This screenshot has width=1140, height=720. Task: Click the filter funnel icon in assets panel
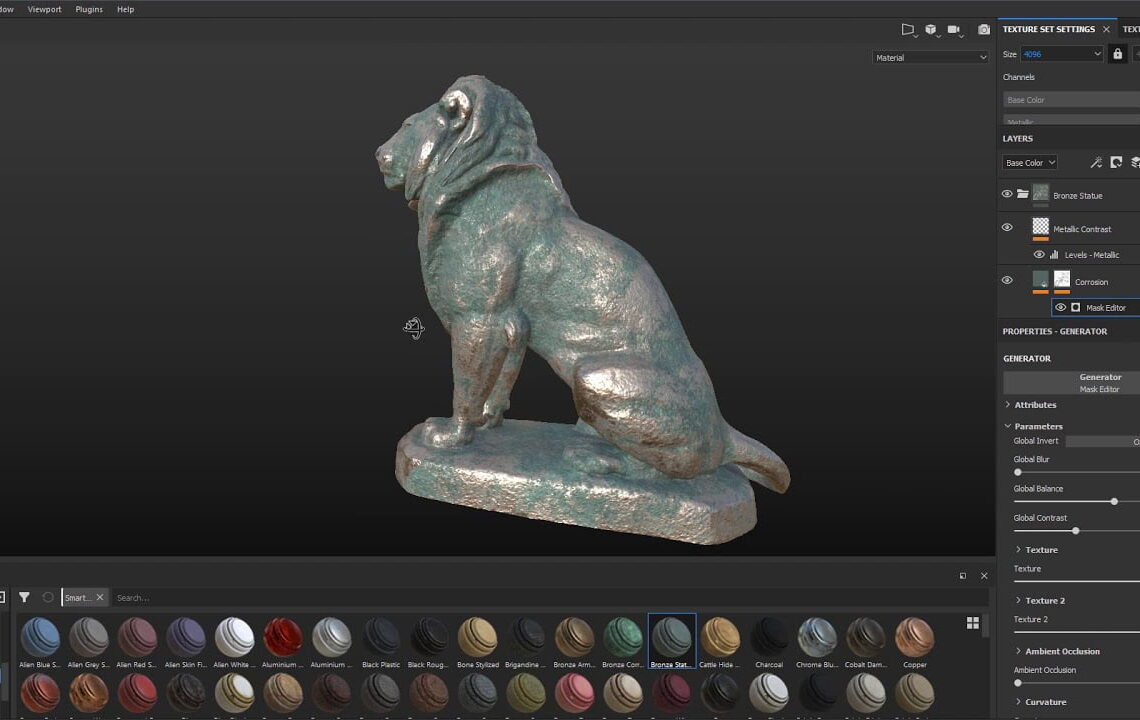click(24, 597)
